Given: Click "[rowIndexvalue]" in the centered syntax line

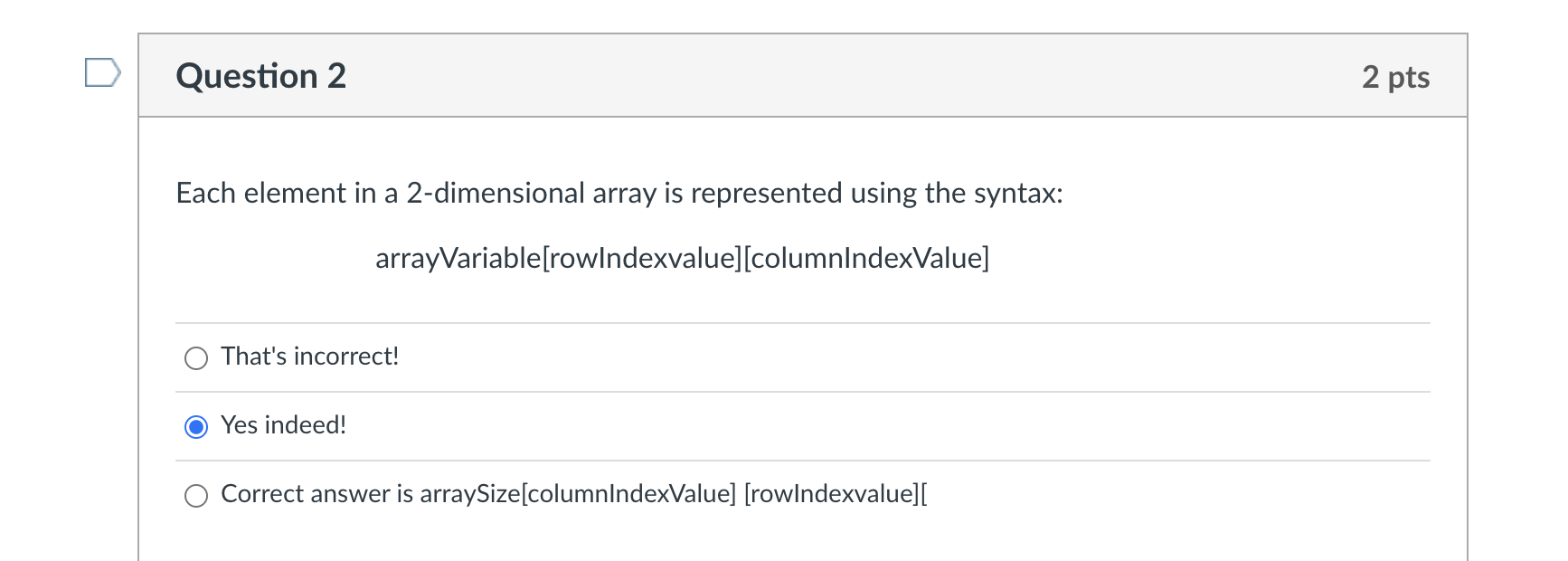Looking at the screenshot, I should click(x=641, y=258).
